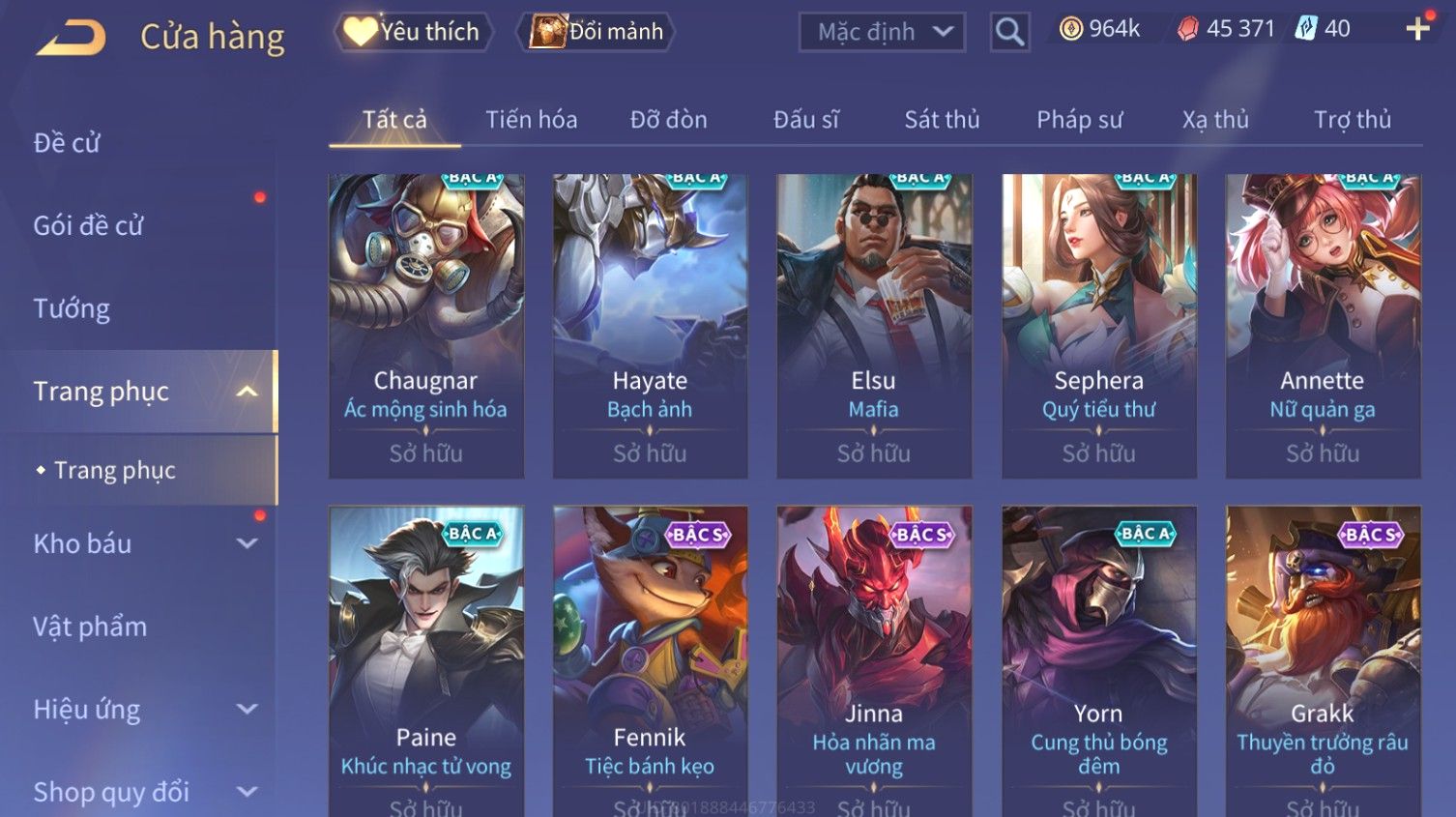Open Elsu Mafia skin card
Screen dimensions: 1456x817
(x=874, y=326)
